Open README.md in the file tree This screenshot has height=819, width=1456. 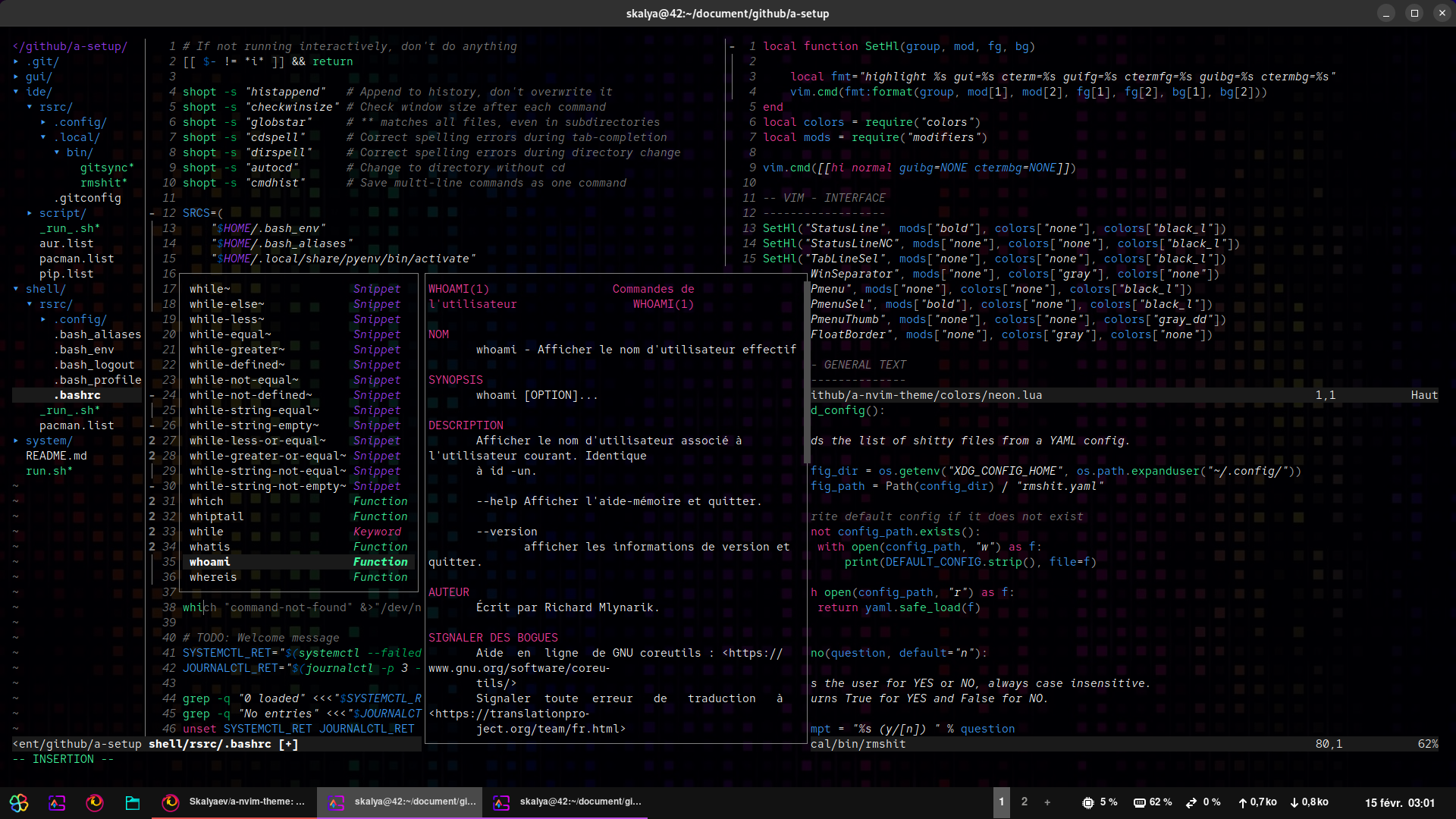(x=56, y=456)
